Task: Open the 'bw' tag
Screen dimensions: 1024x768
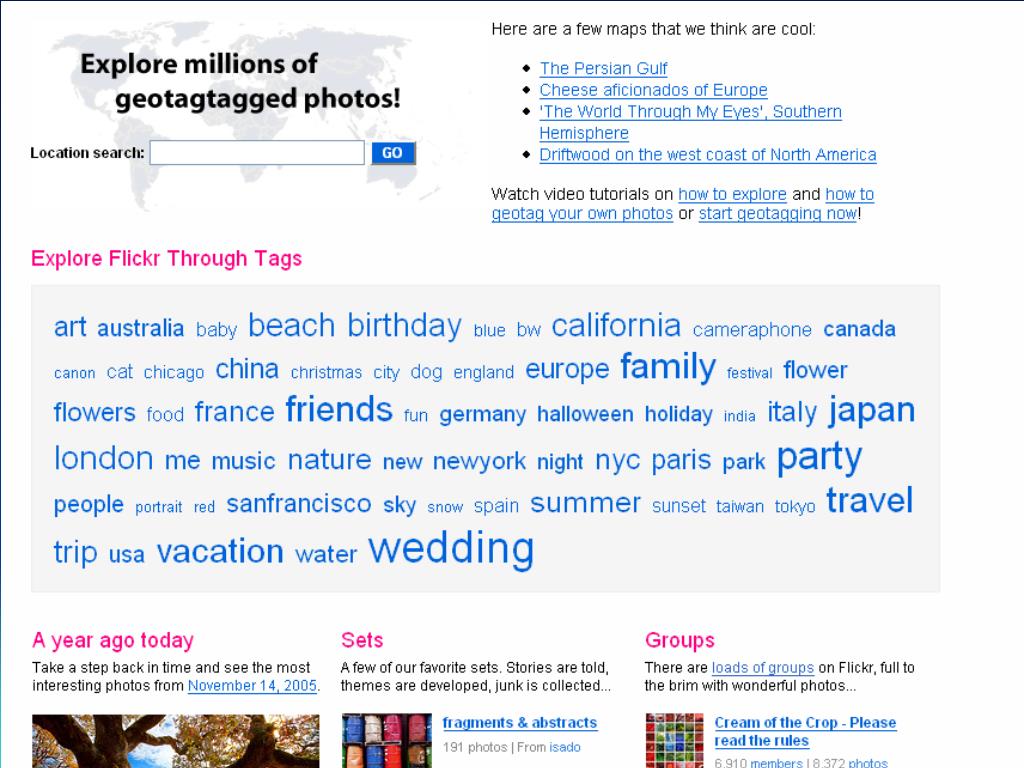Action: [x=528, y=330]
